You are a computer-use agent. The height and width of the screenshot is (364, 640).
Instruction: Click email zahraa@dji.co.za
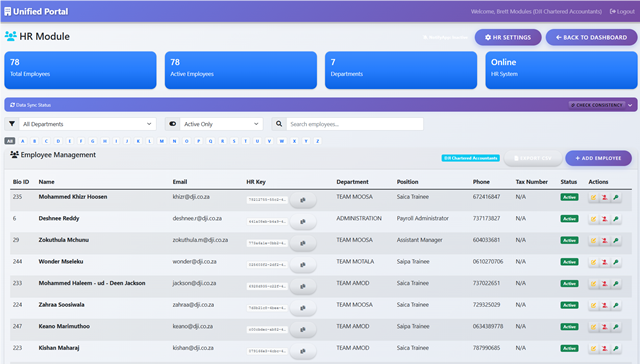tap(193, 304)
